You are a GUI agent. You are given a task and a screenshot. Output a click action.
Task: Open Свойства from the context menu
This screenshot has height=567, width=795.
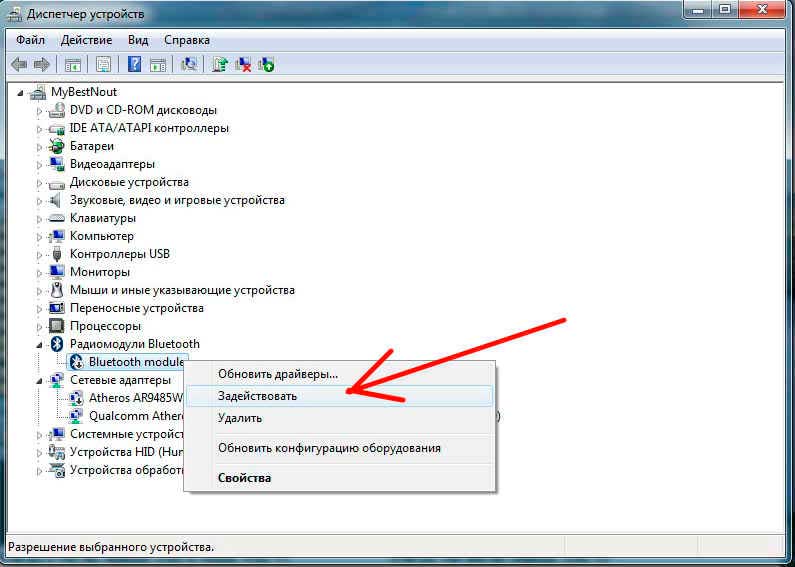[x=340, y=478]
